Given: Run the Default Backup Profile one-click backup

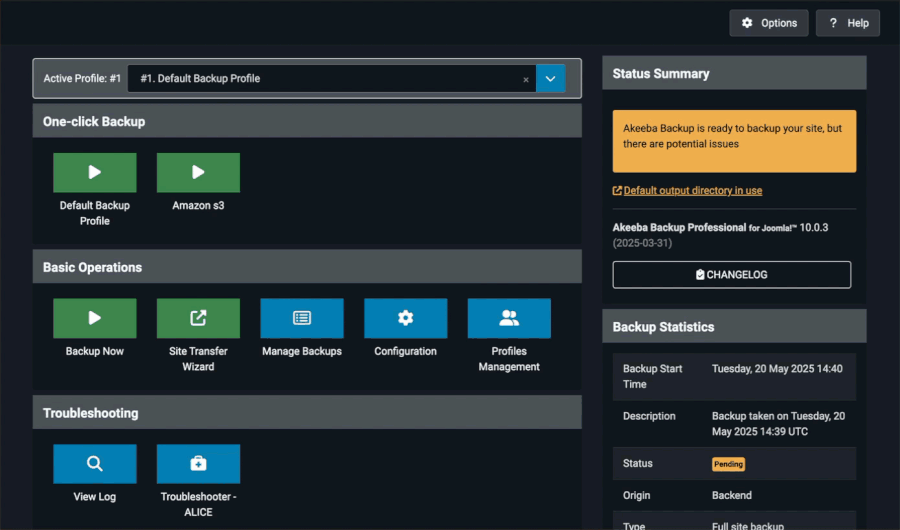Looking at the screenshot, I should 95,172.
